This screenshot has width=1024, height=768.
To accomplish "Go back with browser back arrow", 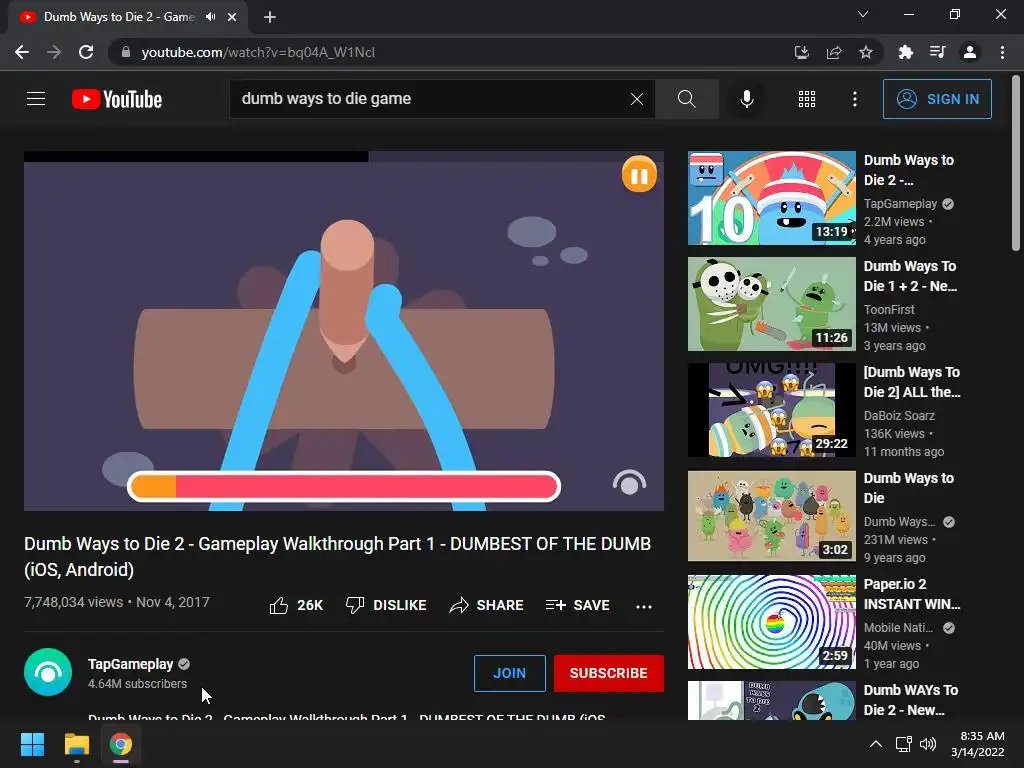I will pos(22,52).
